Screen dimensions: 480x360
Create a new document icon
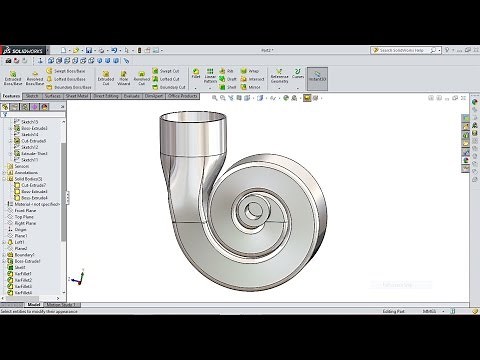(63, 50)
